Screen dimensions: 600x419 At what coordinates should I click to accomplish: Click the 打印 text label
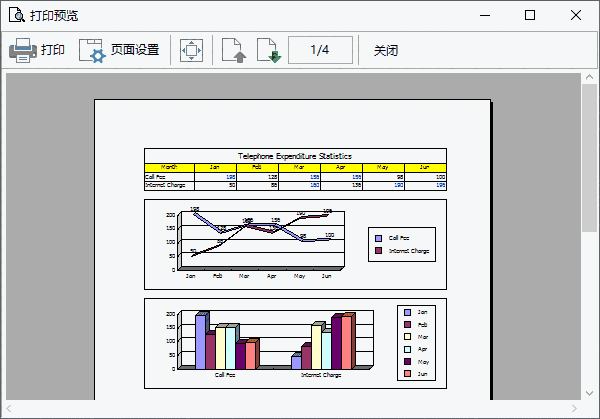[x=53, y=50]
